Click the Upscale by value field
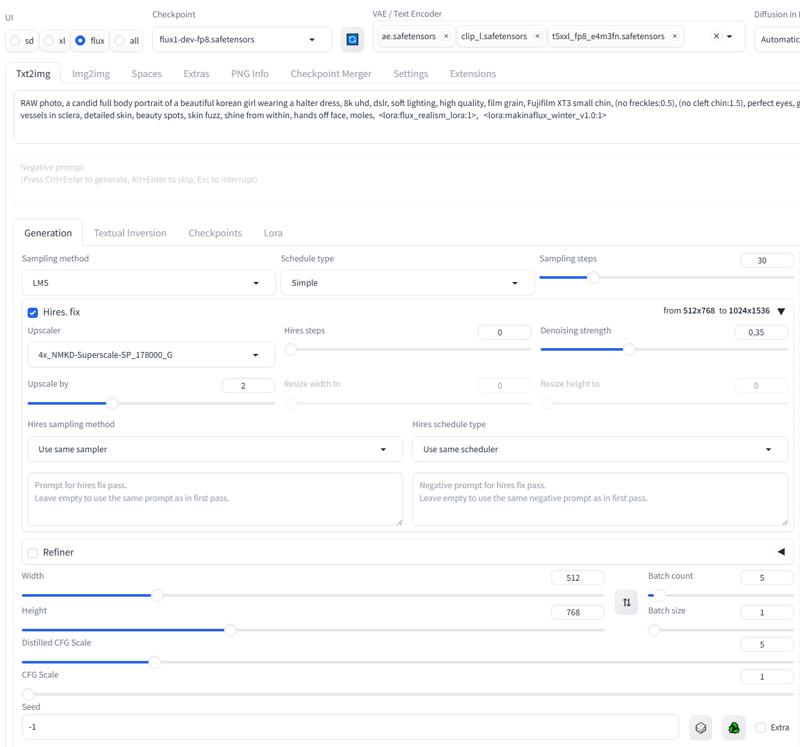This screenshot has height=747, width=800. point(248,386)
